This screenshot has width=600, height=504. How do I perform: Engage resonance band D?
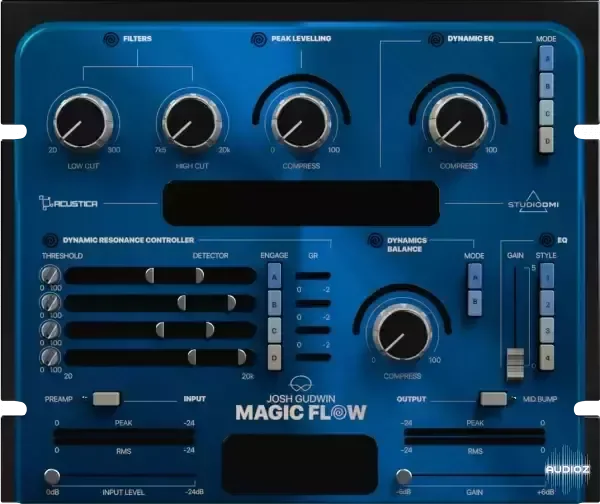coord(274,358)
